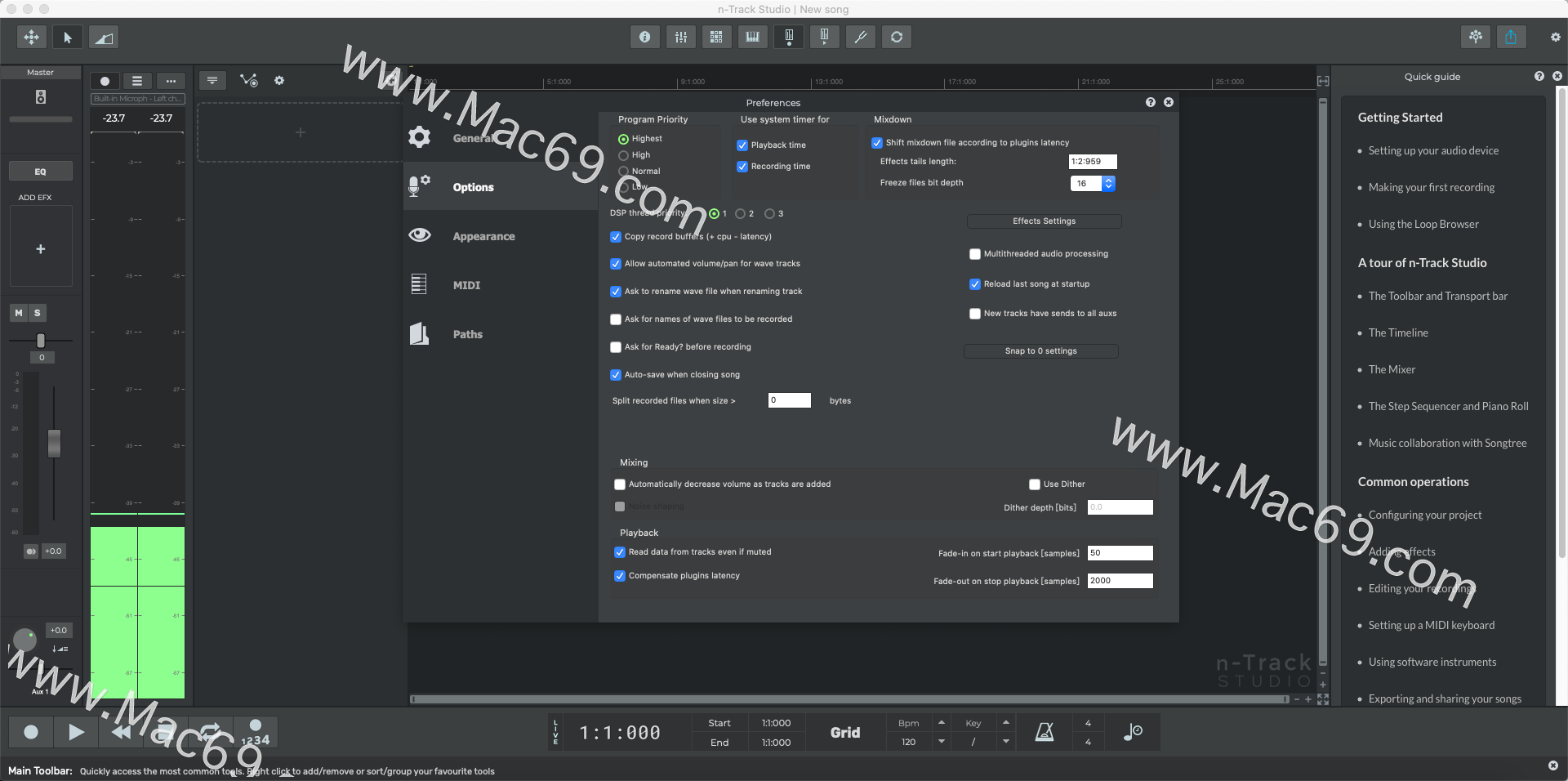Open the General preferences tab
The image size is (1568, 781).
500,137
